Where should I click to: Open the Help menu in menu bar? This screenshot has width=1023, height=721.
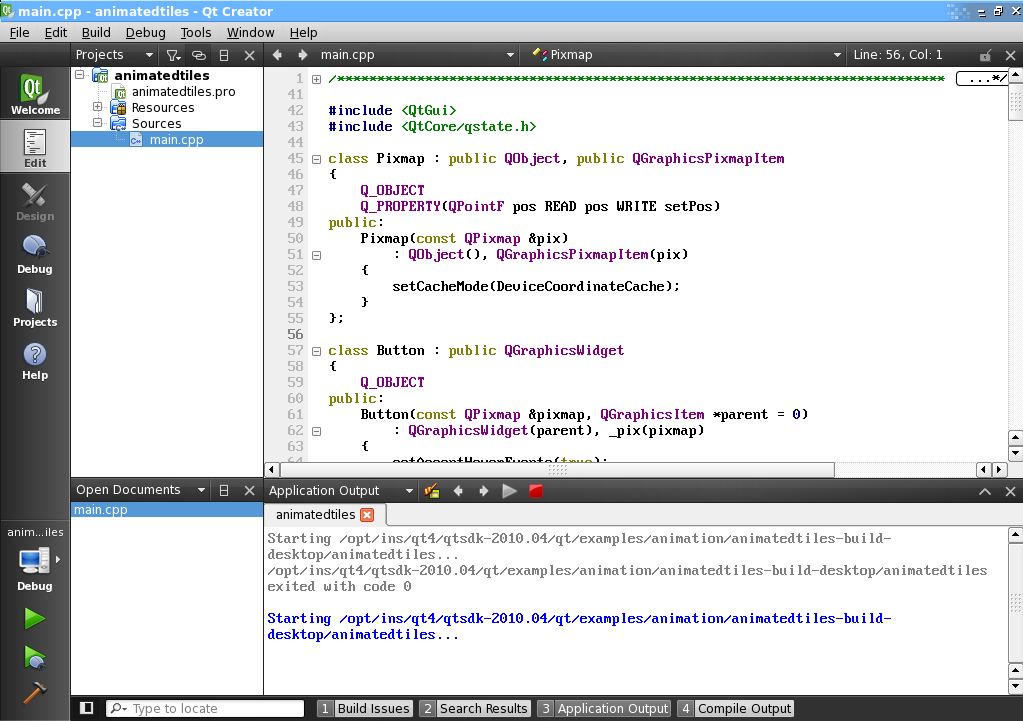tap(303, 33)
